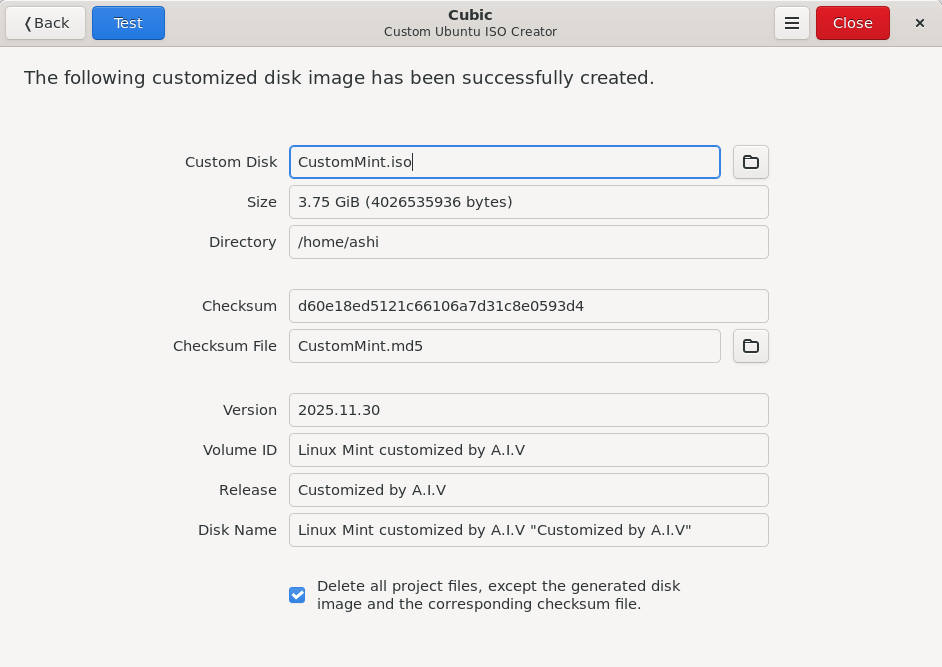Click the Release field
Image resolution: width=942 pixels, height=667 pixels.
pyautogui.click(x=528, y=490)
